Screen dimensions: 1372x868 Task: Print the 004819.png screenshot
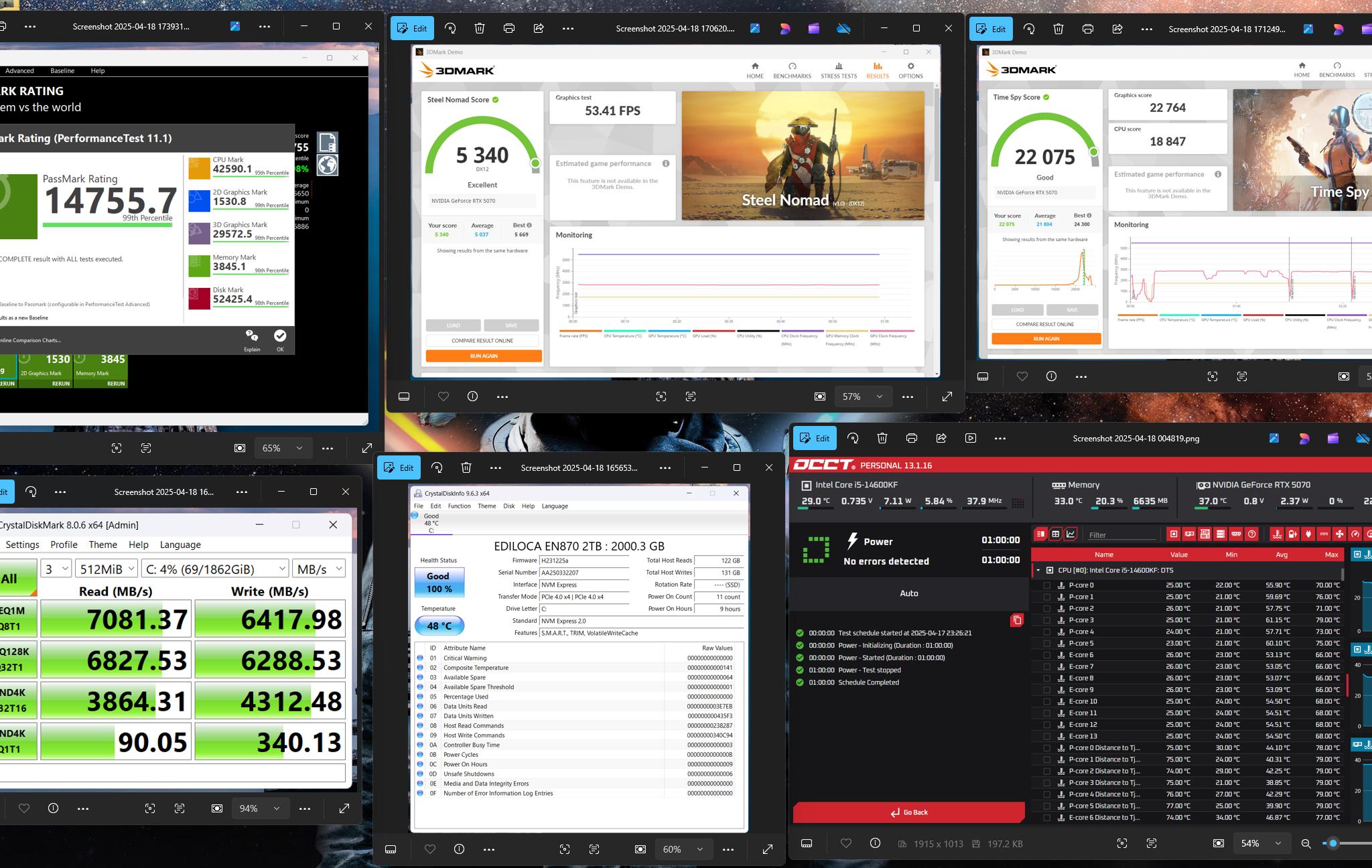(x=912, y=438)
